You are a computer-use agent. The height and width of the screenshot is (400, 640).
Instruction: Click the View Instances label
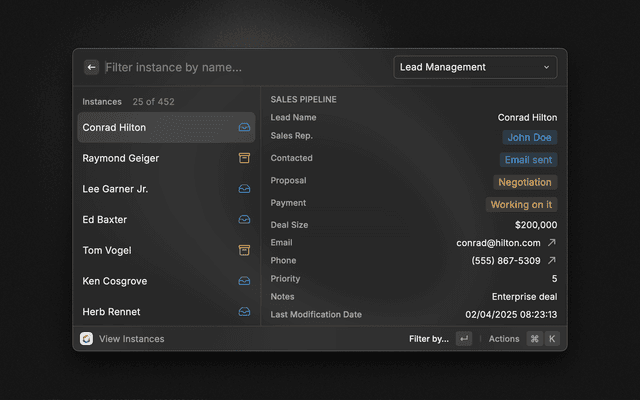tap(131, 339)
